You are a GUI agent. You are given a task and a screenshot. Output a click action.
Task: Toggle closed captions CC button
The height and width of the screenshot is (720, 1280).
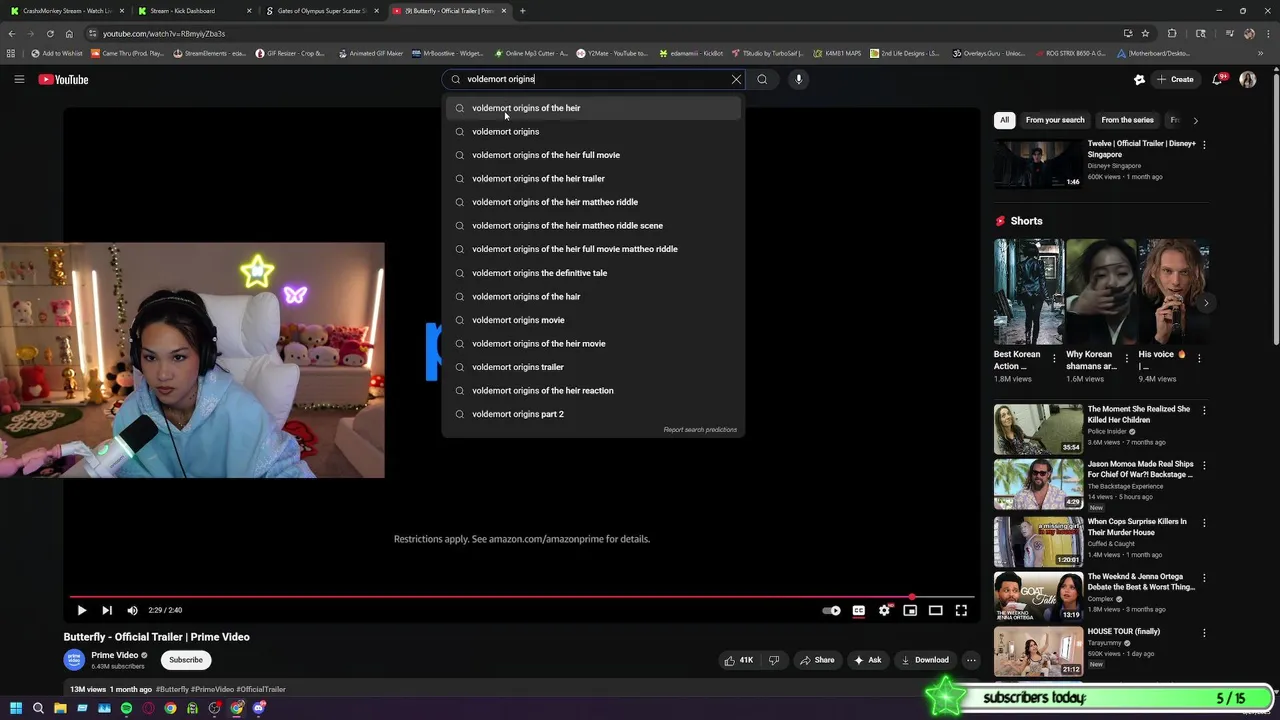(858, 610)
